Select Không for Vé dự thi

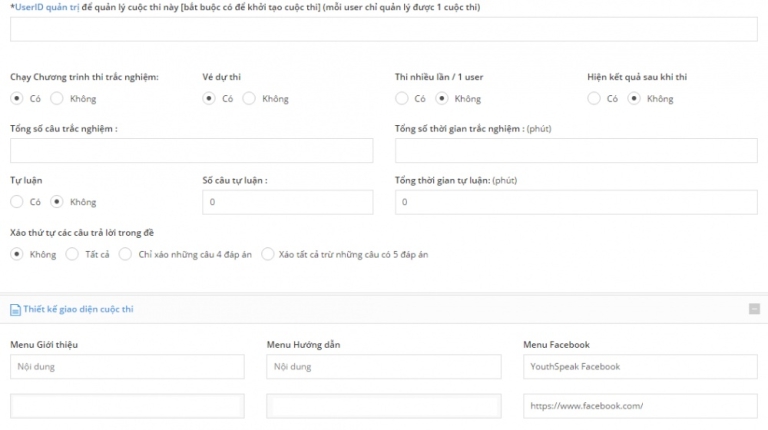249,98
